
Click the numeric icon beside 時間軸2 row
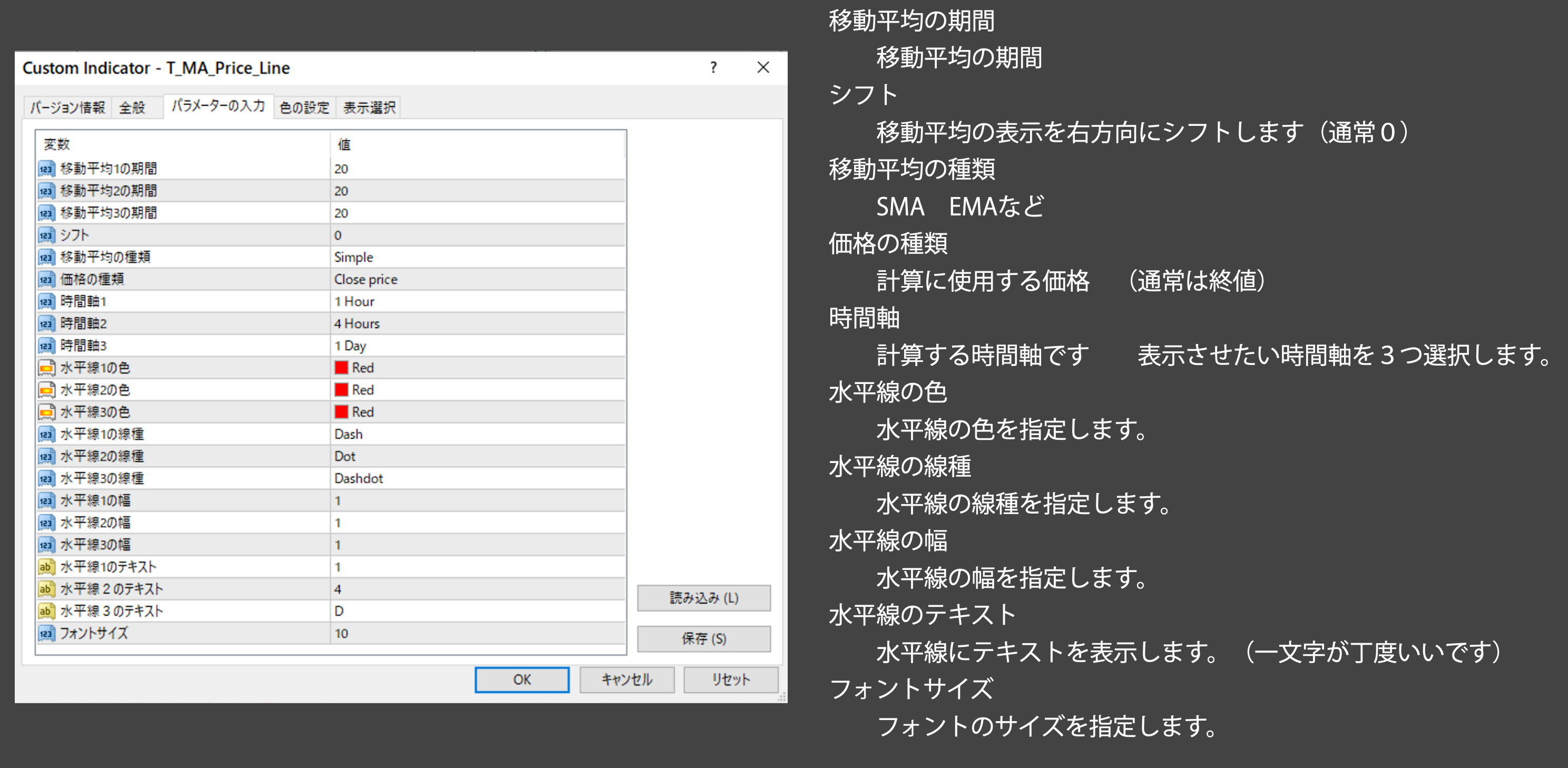click(46, 323)
